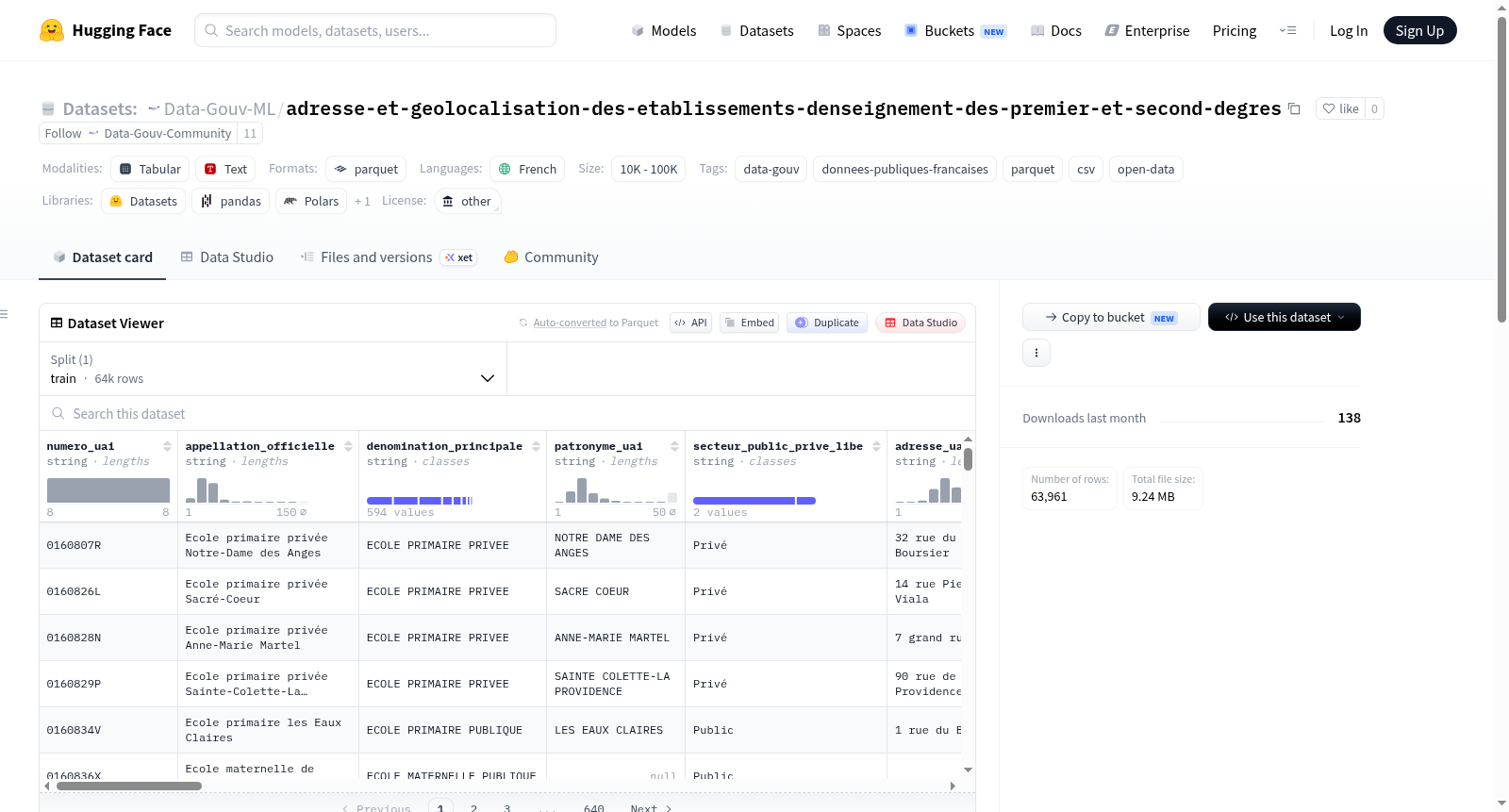
Task: Click the pandas library tag
Action: tap(231, 201)
